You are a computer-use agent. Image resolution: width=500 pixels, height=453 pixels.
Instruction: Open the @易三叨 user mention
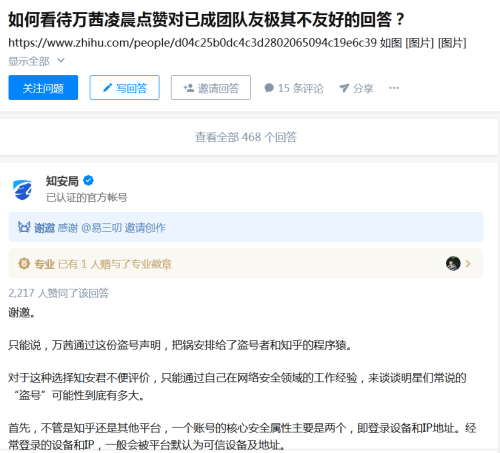click(x=101, y=228)
